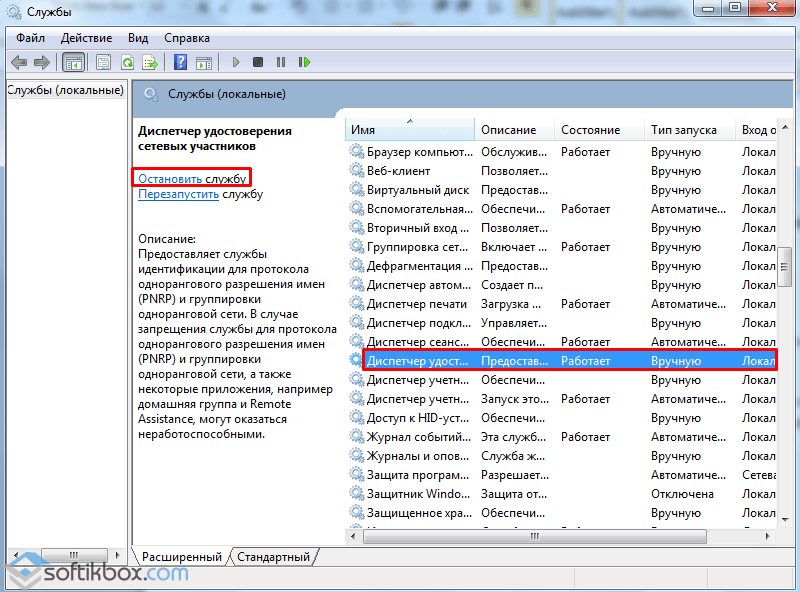Image resolution: width=800 pixels, height=592 pixels.
Task: Sort by the Описание column header
Action: point(514,130)
